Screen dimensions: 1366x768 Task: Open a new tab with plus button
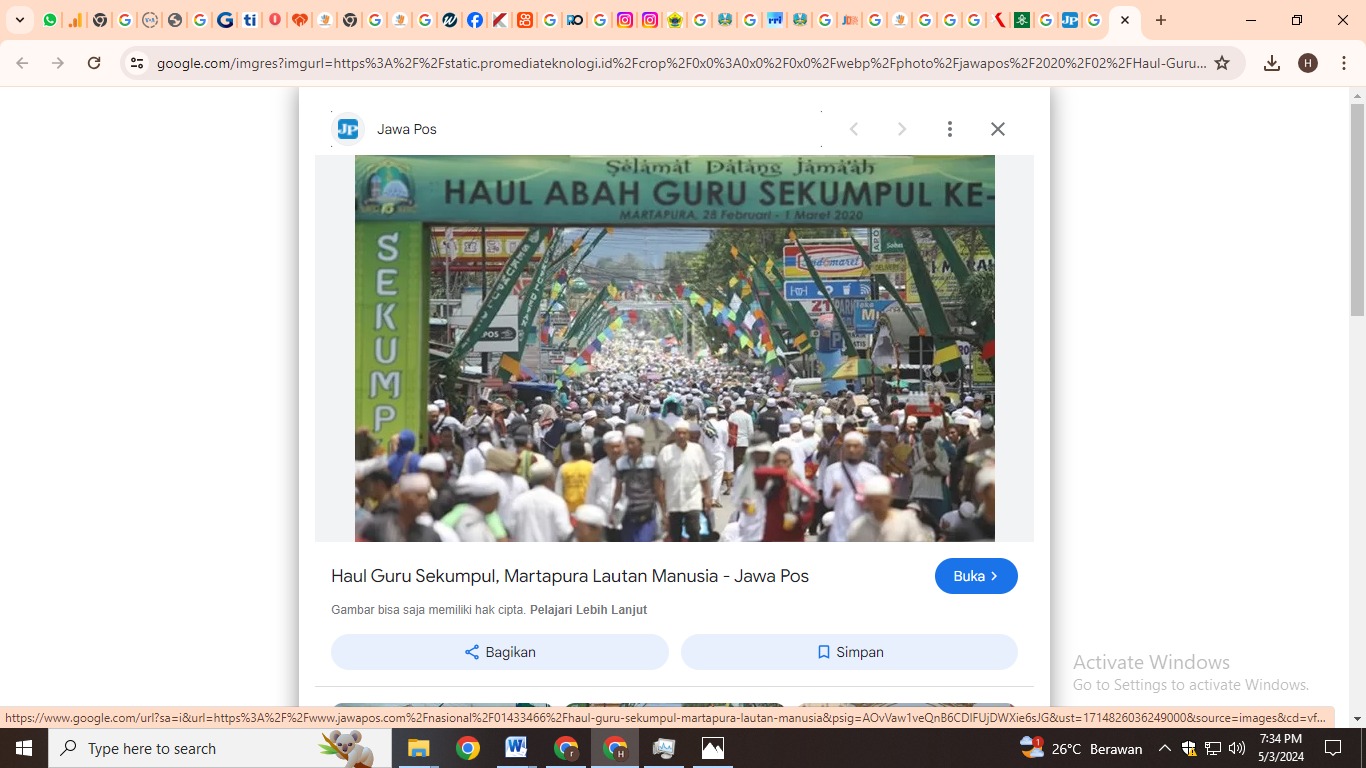pyautogui.click(x=1160, y=20)
